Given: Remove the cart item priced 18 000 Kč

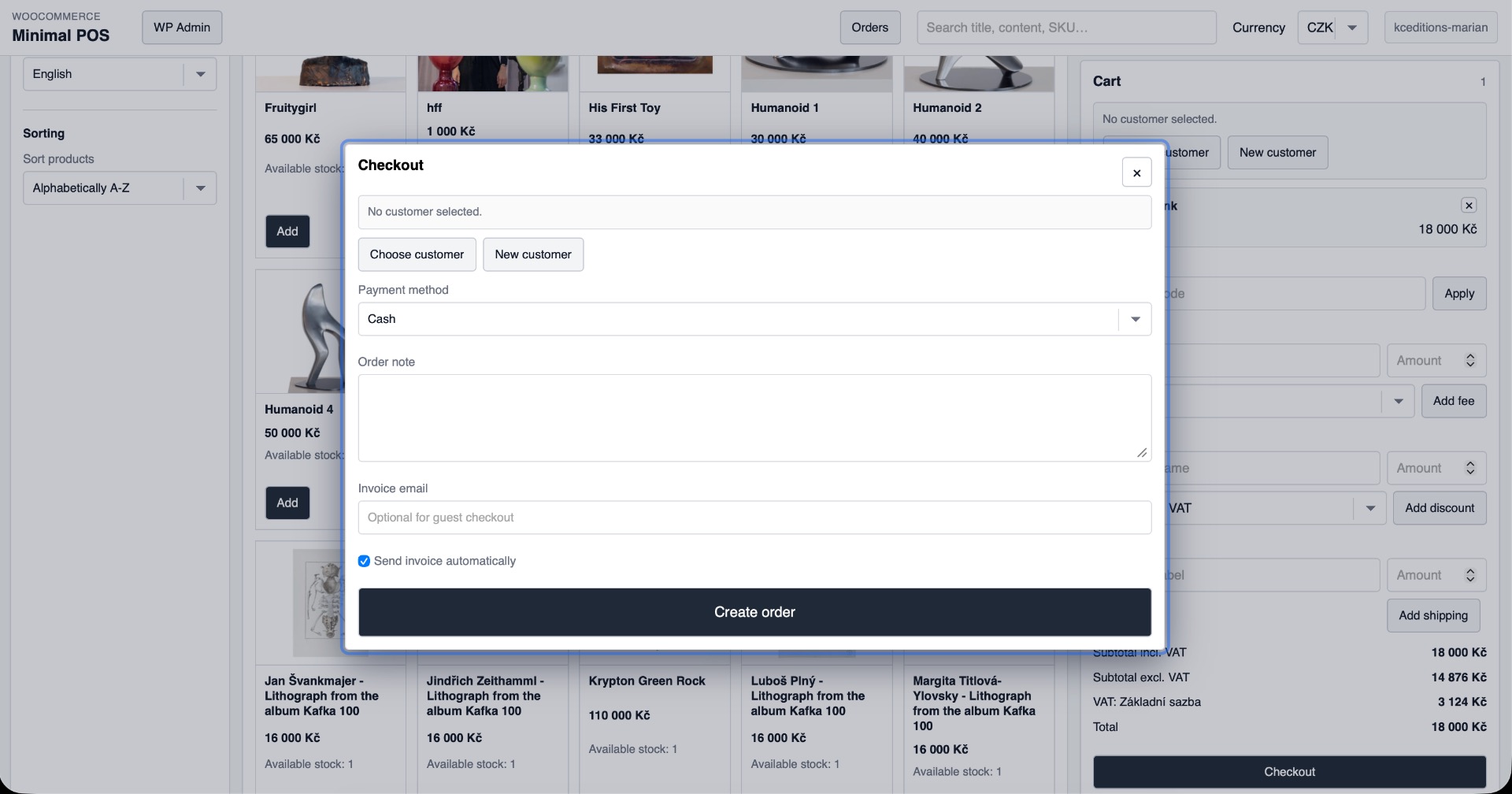Looking at the screenshot, I should pyautogui.click(x=1469, y=206).
